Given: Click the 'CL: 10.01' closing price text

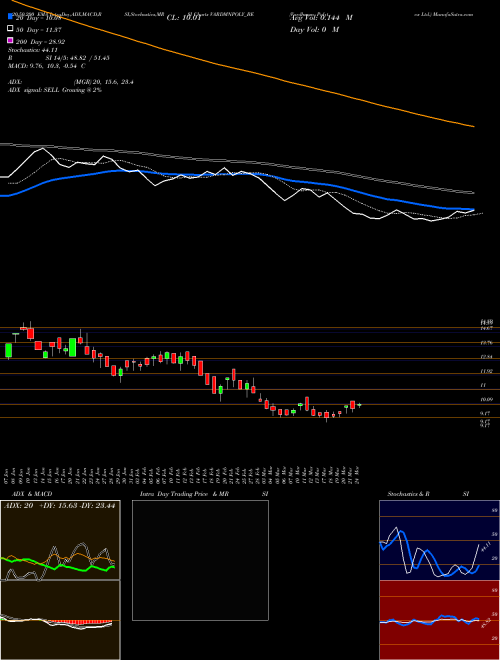Looking at the screenshot, I should [x=186, y=18].
